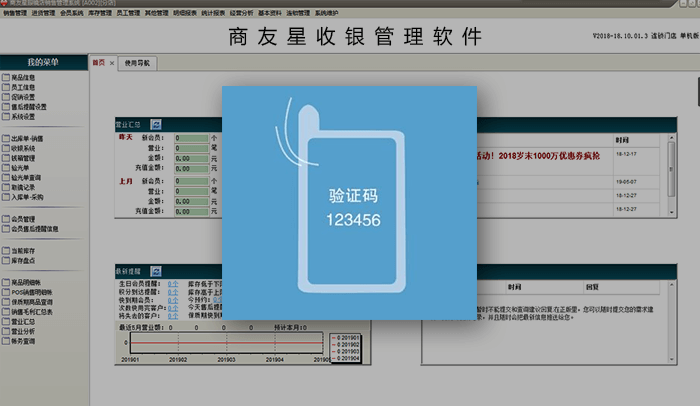700x406 pixels.
Task: Open the 基本资料 menu
Action: (270, 13)
